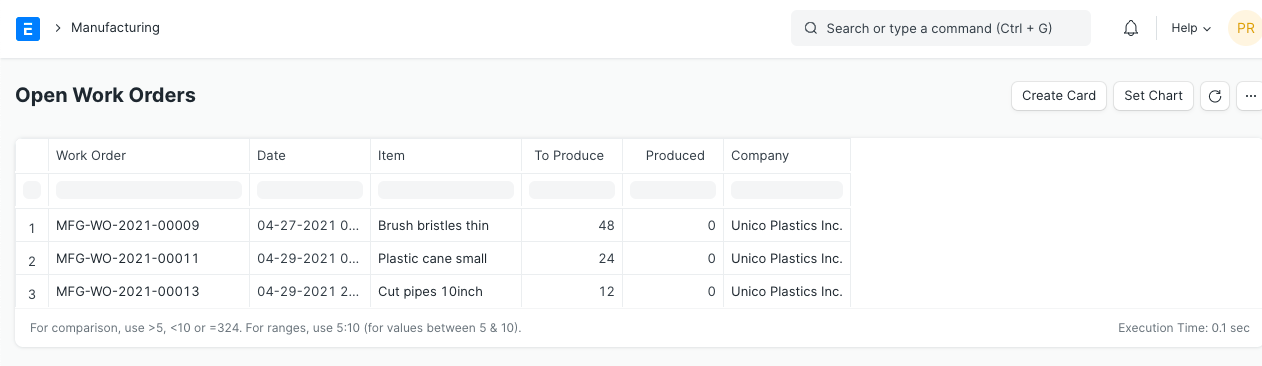Click the search magnifier icon

(811, 28)
